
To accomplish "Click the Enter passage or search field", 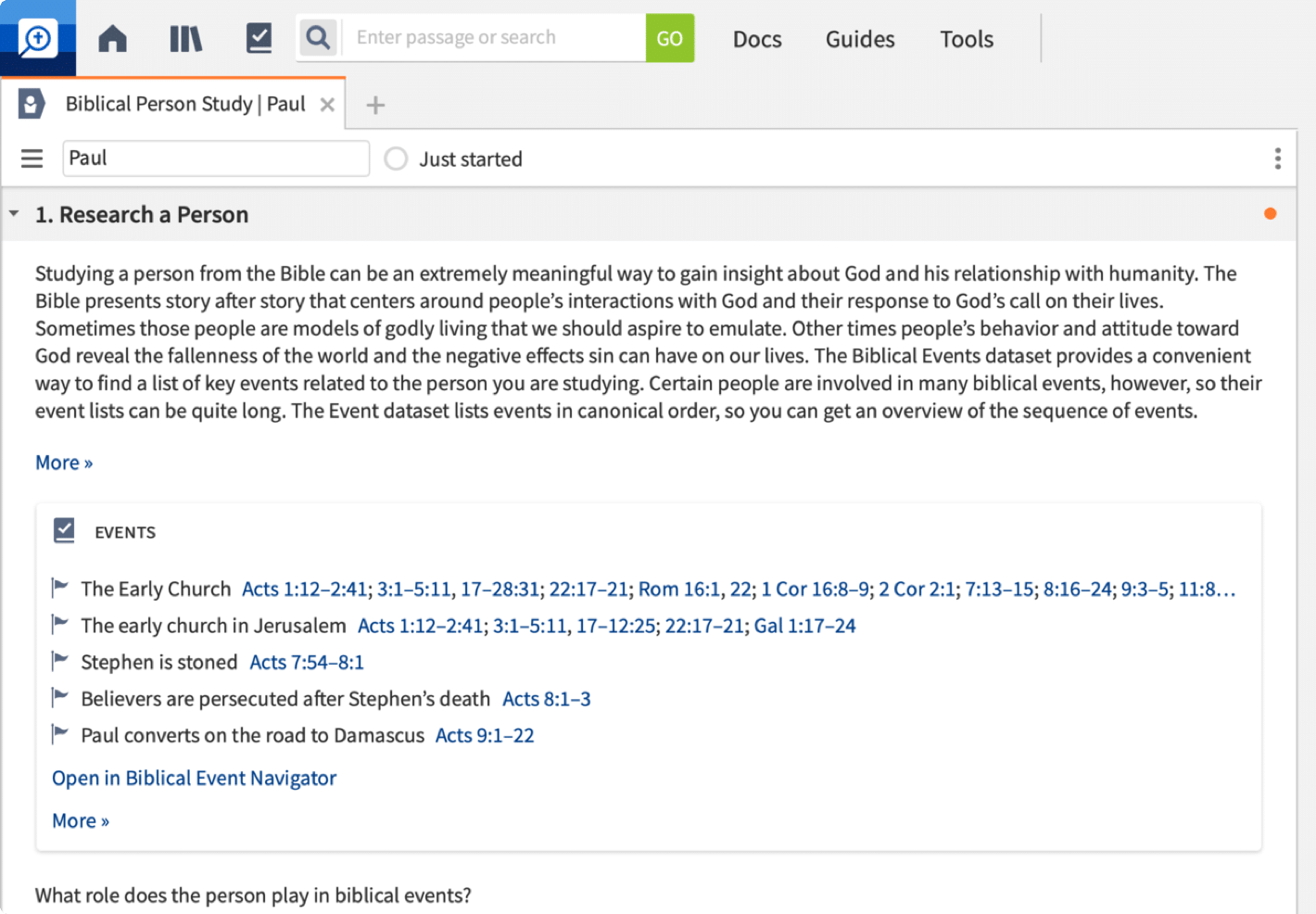I will click(x=494, y=38).
